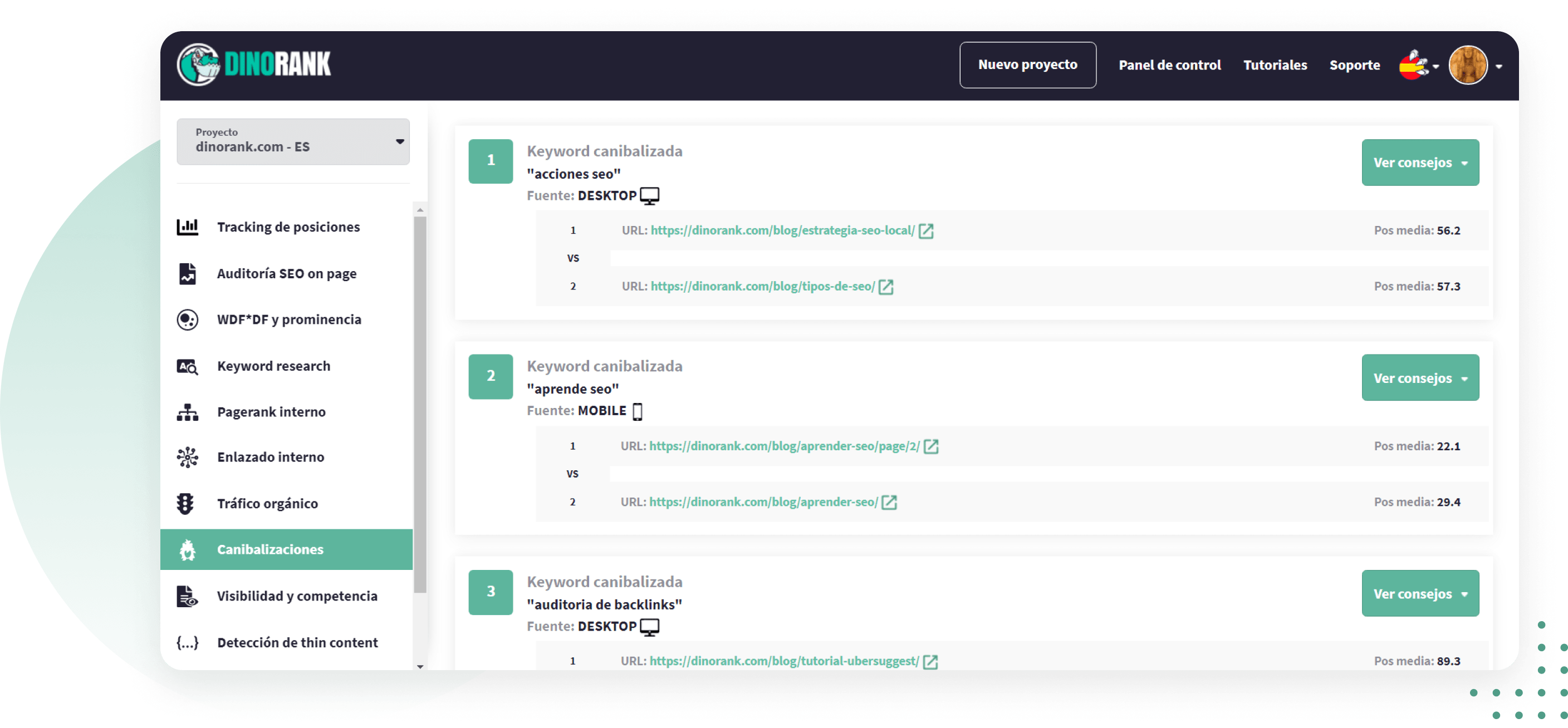This screenshot has height=728, width=1568.
Task: Expand Ver consejos for aprende seo
Action: [x=1420, y=378]
